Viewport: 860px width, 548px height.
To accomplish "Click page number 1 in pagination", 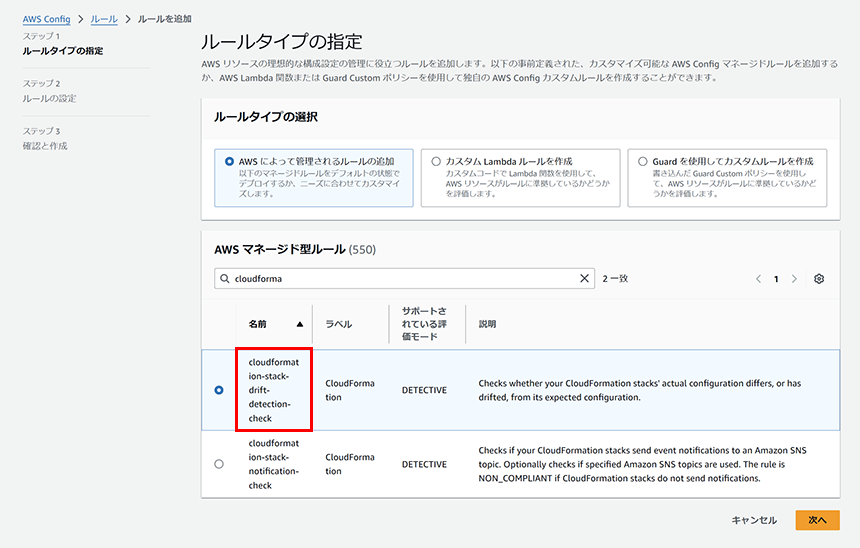I will [776, 279].
